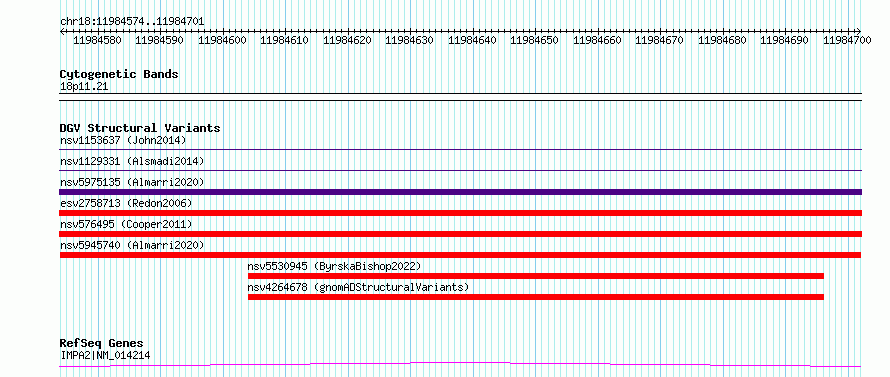
Task: Click the red nsv576495 variant bar
Action: [460, 234]
